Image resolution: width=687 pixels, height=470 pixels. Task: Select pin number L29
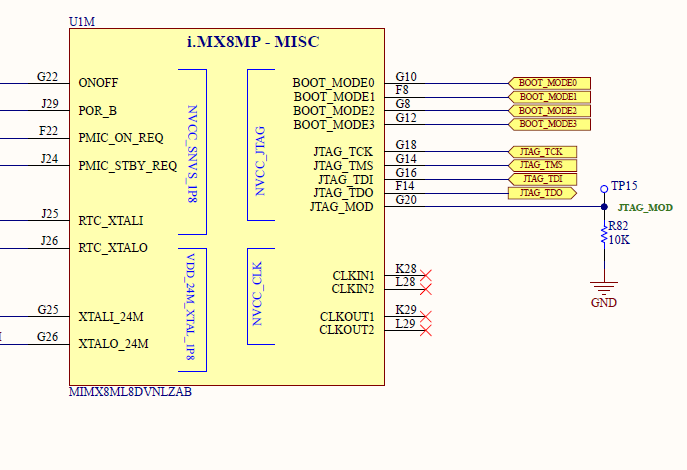pyautogui.click(x=405, y=324)
